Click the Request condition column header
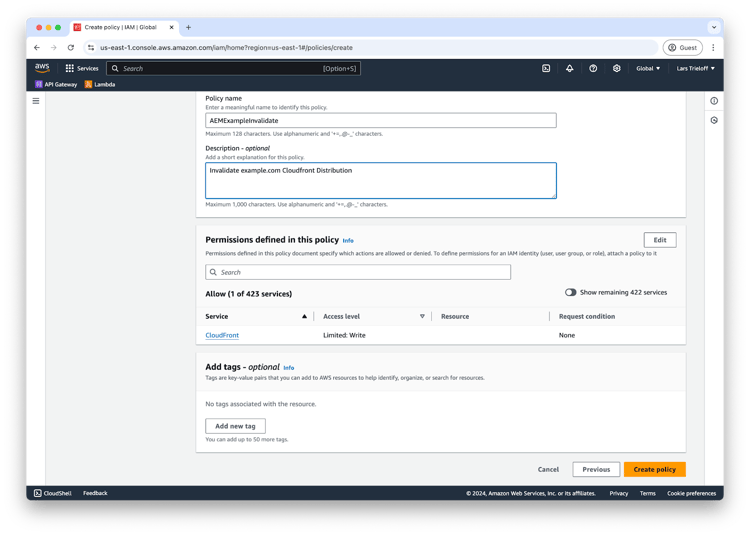 [587, 316]
